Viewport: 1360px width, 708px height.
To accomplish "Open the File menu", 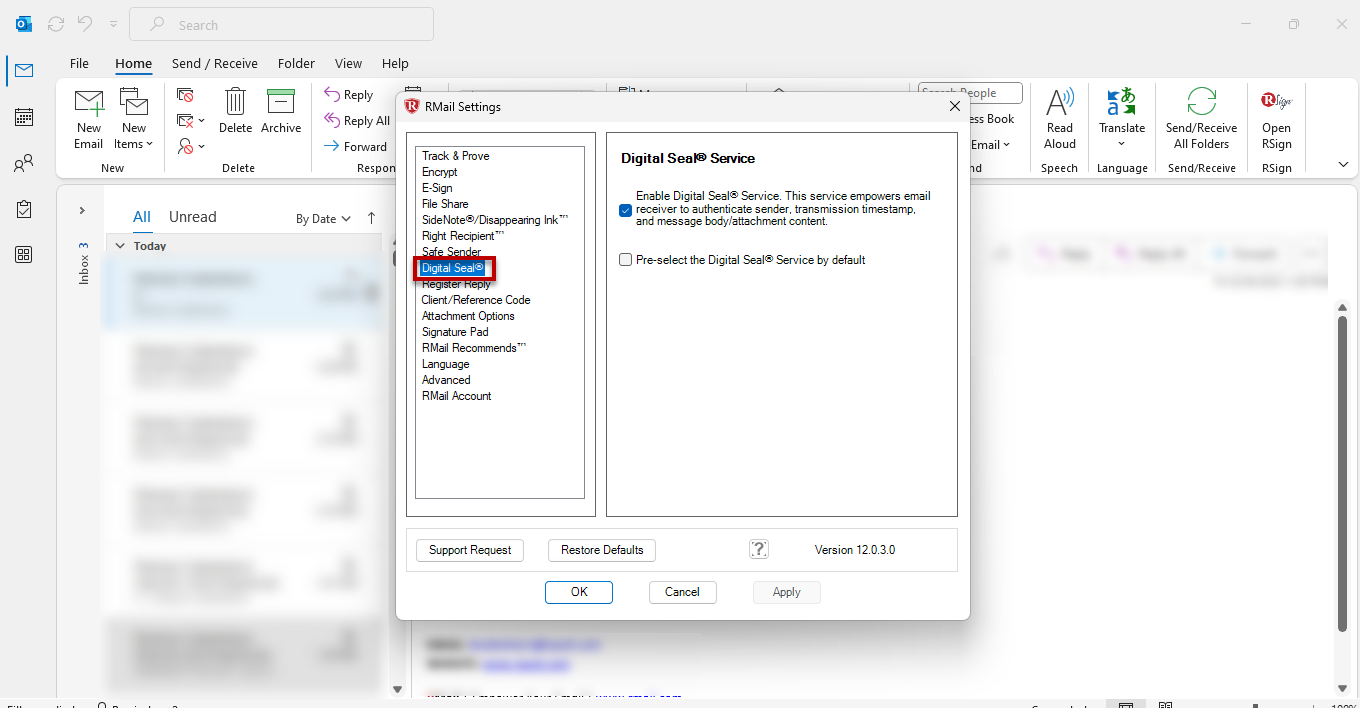I will (x=79, y=63).
